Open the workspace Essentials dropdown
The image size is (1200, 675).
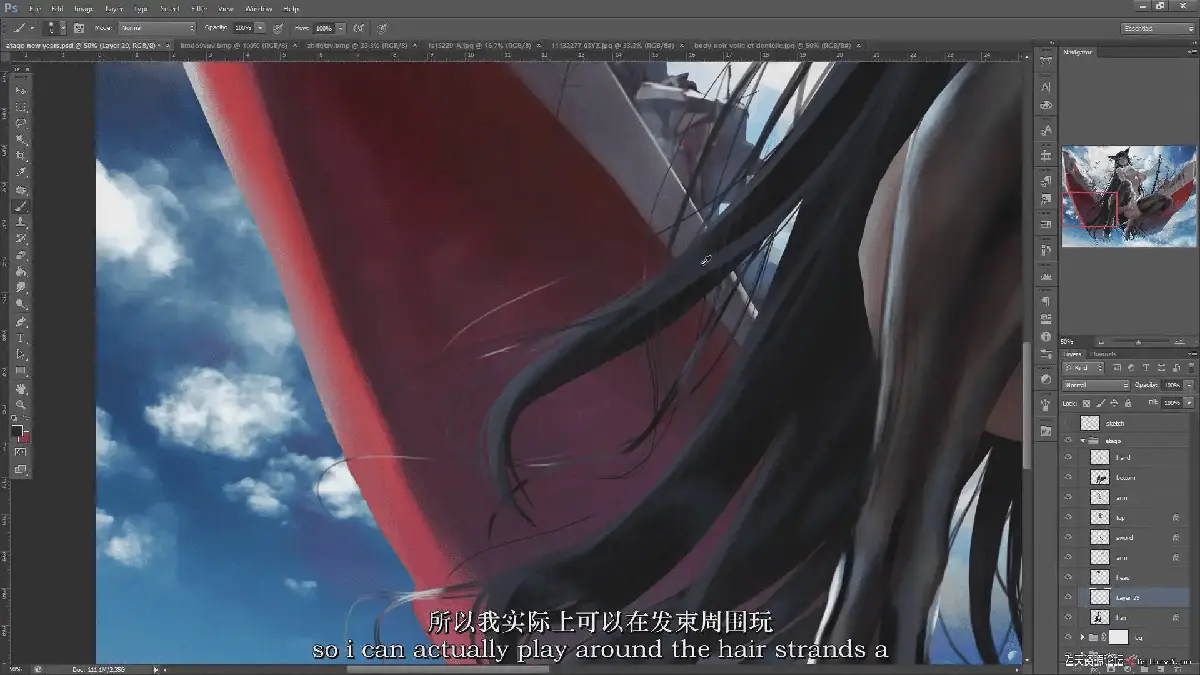(1158, 28)
